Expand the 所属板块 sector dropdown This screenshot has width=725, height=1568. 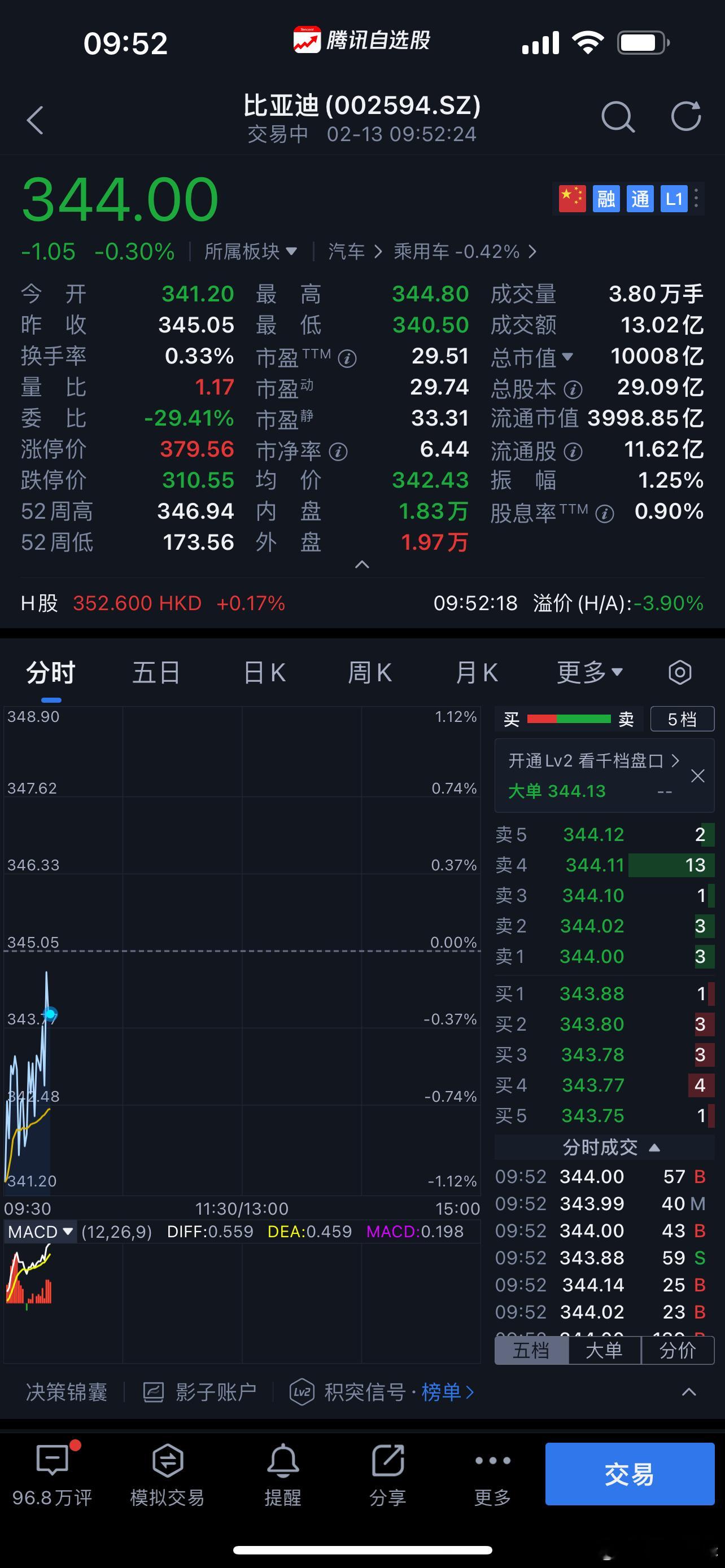tap(251, 251)
